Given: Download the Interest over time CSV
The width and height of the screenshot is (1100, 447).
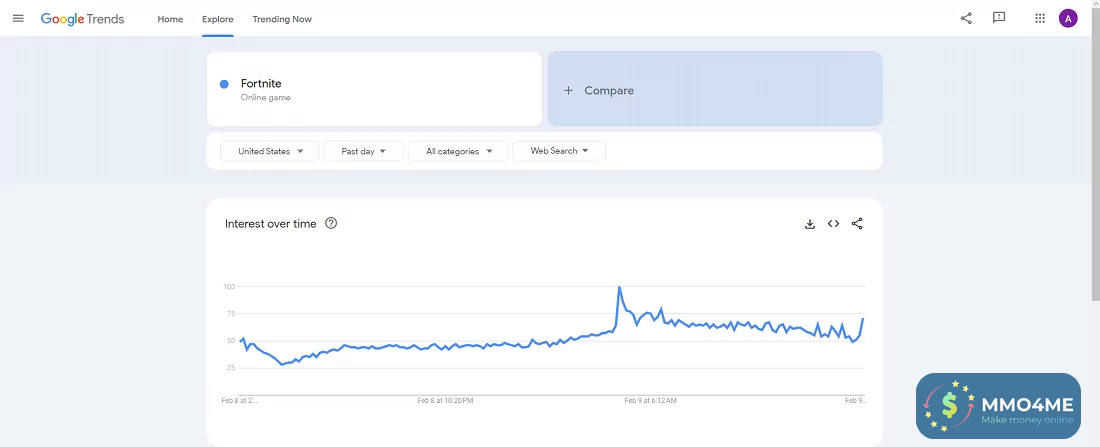Looking at the screenshot, I should click(x=810, y=224).
